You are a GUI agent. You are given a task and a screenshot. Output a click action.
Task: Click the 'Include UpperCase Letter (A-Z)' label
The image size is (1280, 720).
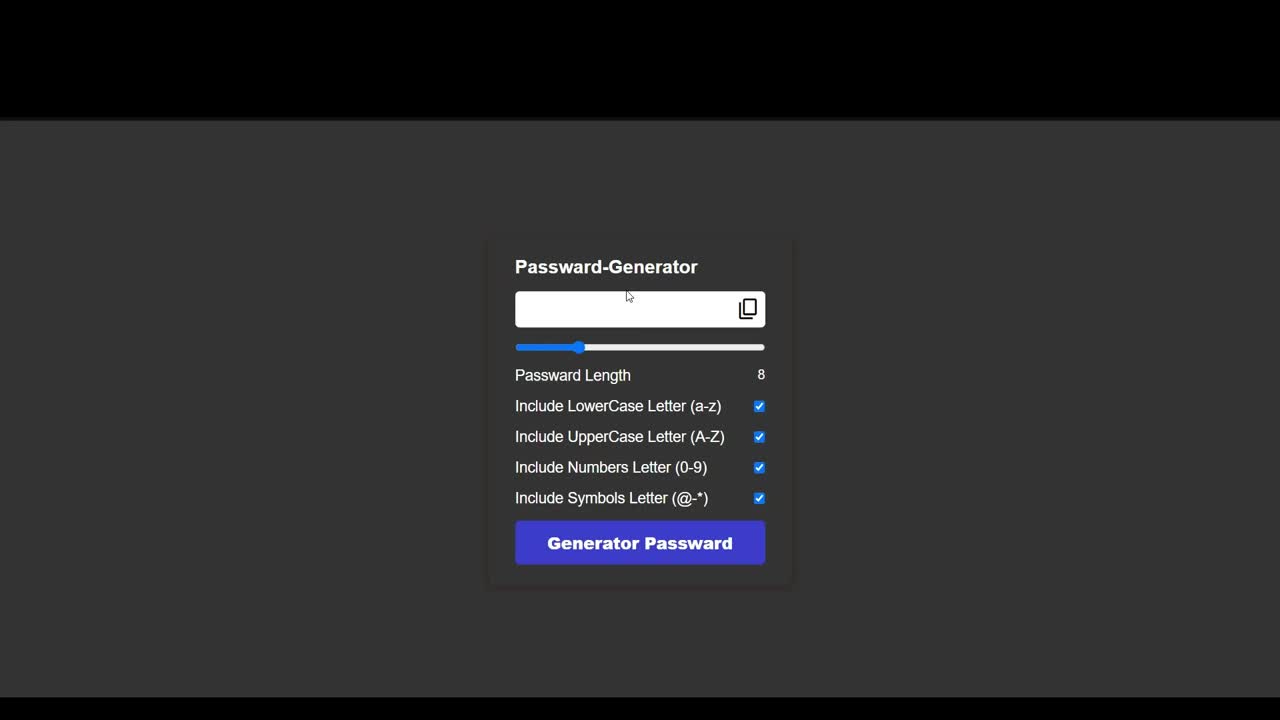620,437
